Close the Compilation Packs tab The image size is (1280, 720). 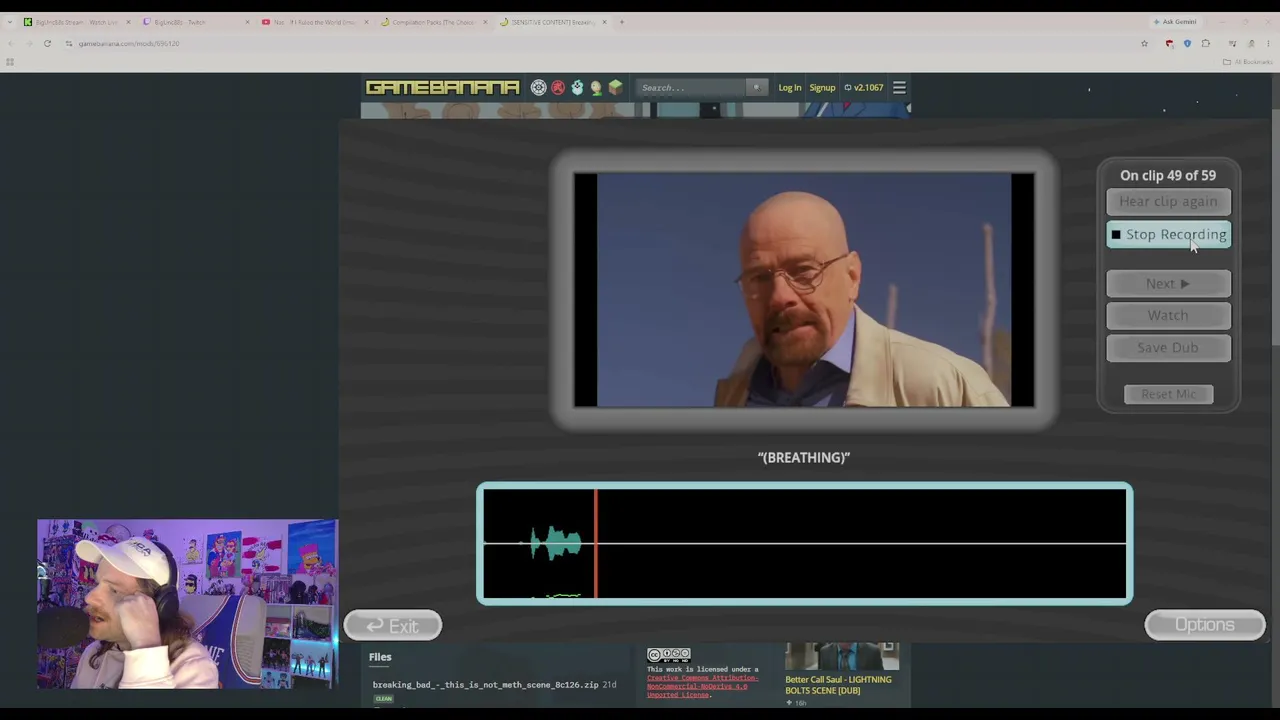[x=485, y=22]
